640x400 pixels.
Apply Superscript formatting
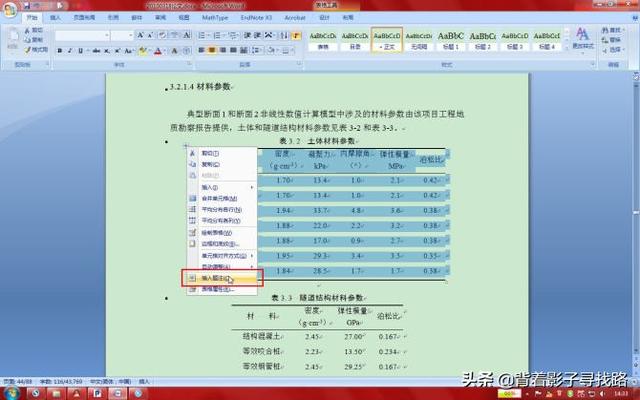(117, 51)
